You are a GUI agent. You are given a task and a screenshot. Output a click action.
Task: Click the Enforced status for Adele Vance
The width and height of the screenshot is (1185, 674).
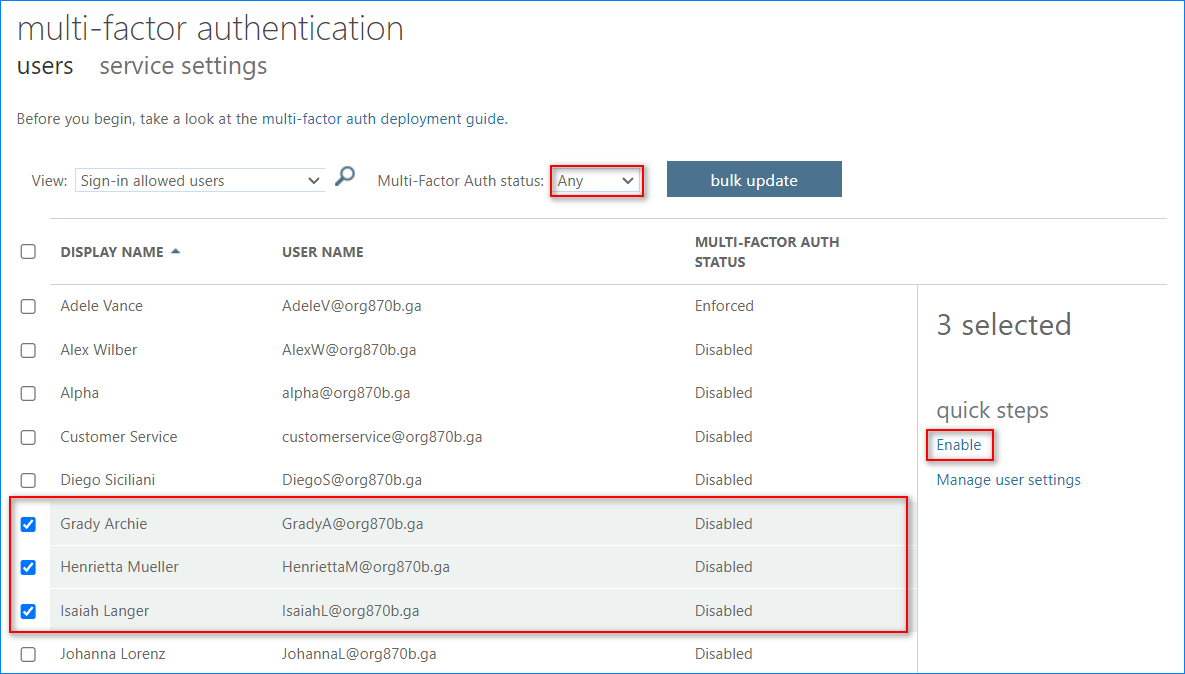[724, 306]
